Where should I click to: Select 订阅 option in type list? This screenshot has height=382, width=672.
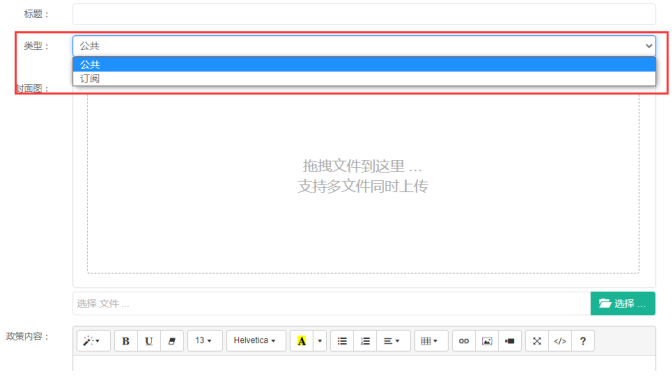364,78
